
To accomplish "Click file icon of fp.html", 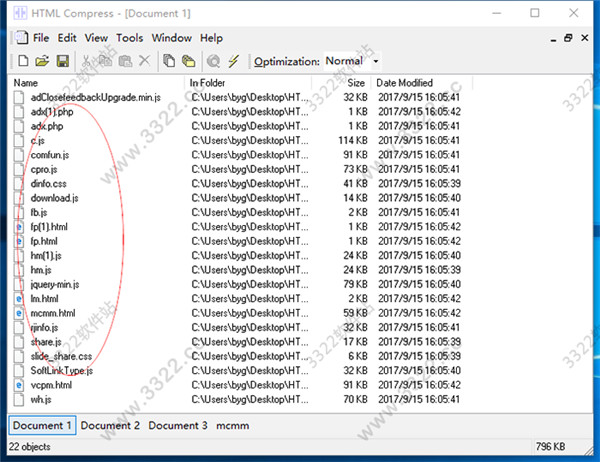I will point(19,241).
